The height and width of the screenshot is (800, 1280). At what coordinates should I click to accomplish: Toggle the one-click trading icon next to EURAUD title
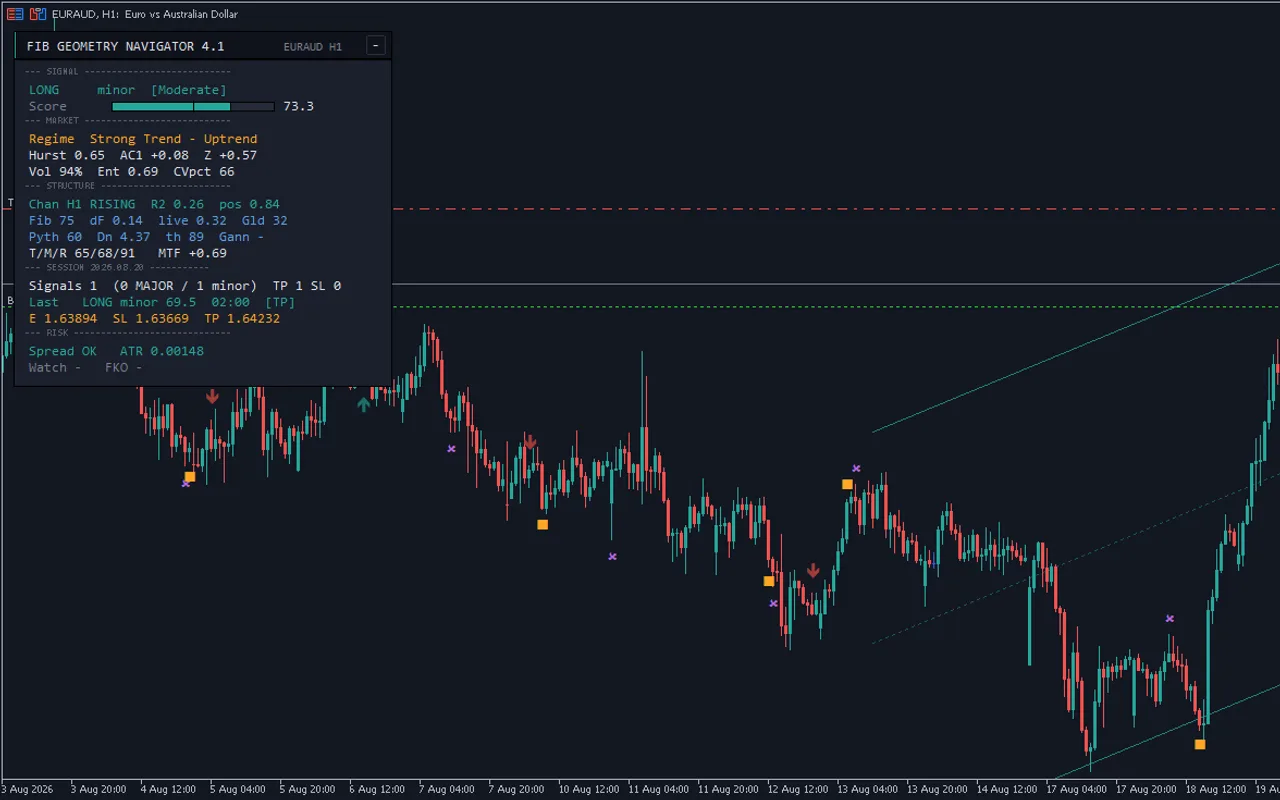37,14
